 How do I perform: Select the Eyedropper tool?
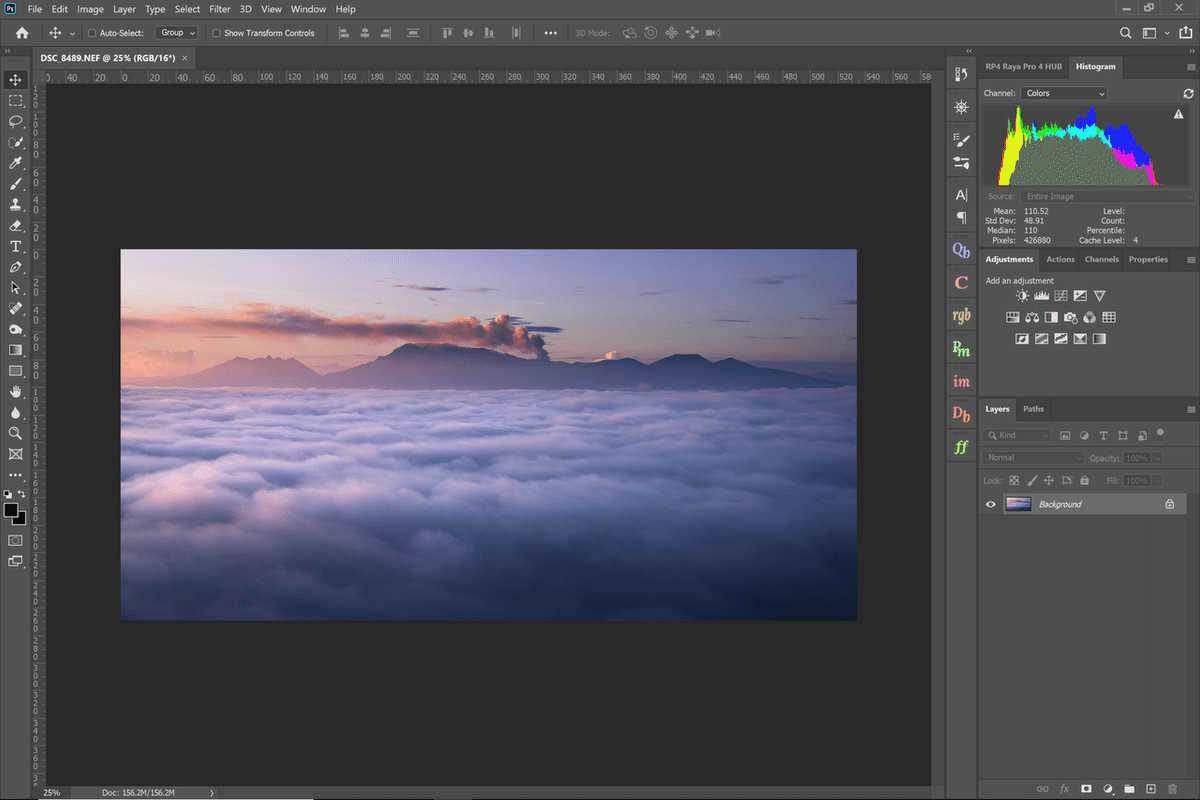pos(15,163)
